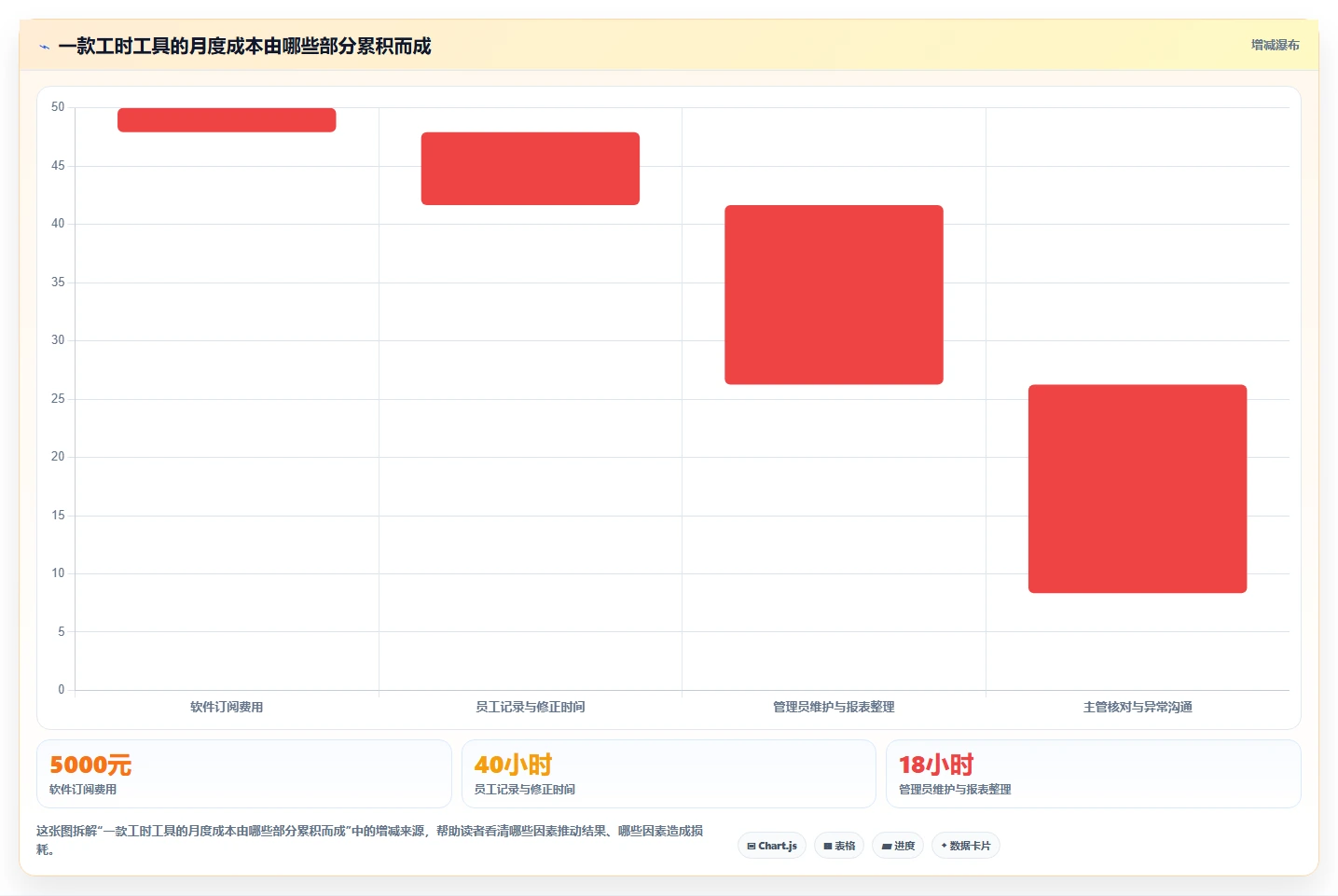
Task: Click the 增减瀑布 tag in header
Action: 1275,45
